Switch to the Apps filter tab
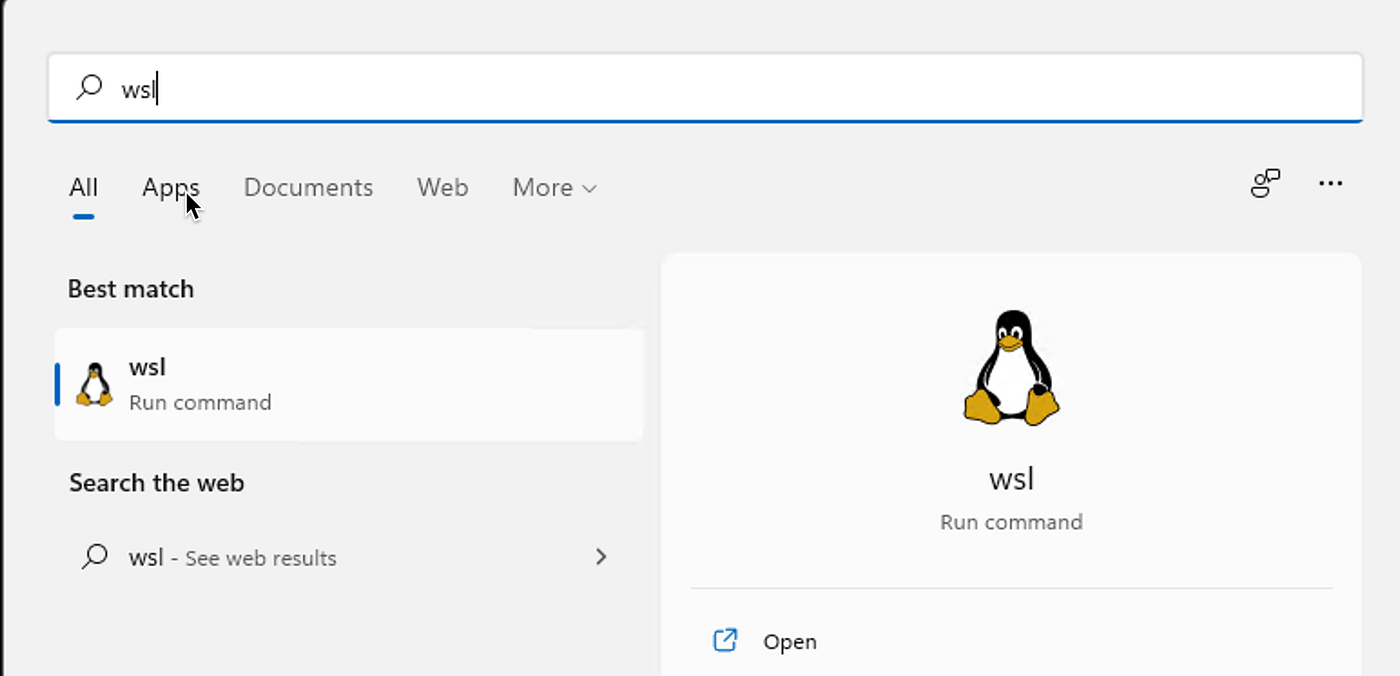The height and width of the screenshot is (676, 1400). click(170, 188)
